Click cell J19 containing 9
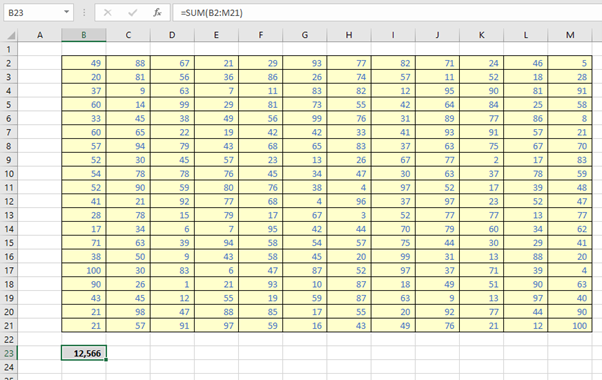The height and width of the screenshot is (380, 602). (437, 298)
